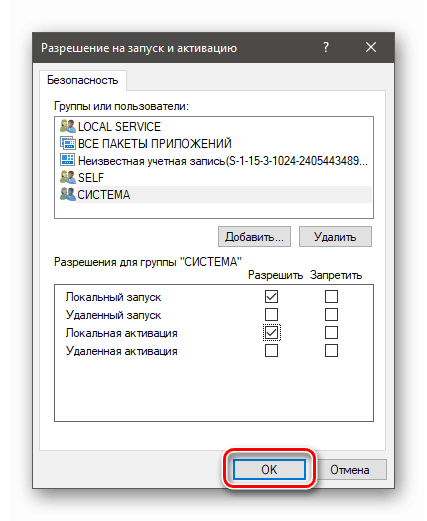Screen dimensions: 427x521
Task: Select LOCAL SERVICE in the users list
Action: (x=213, y=127)
